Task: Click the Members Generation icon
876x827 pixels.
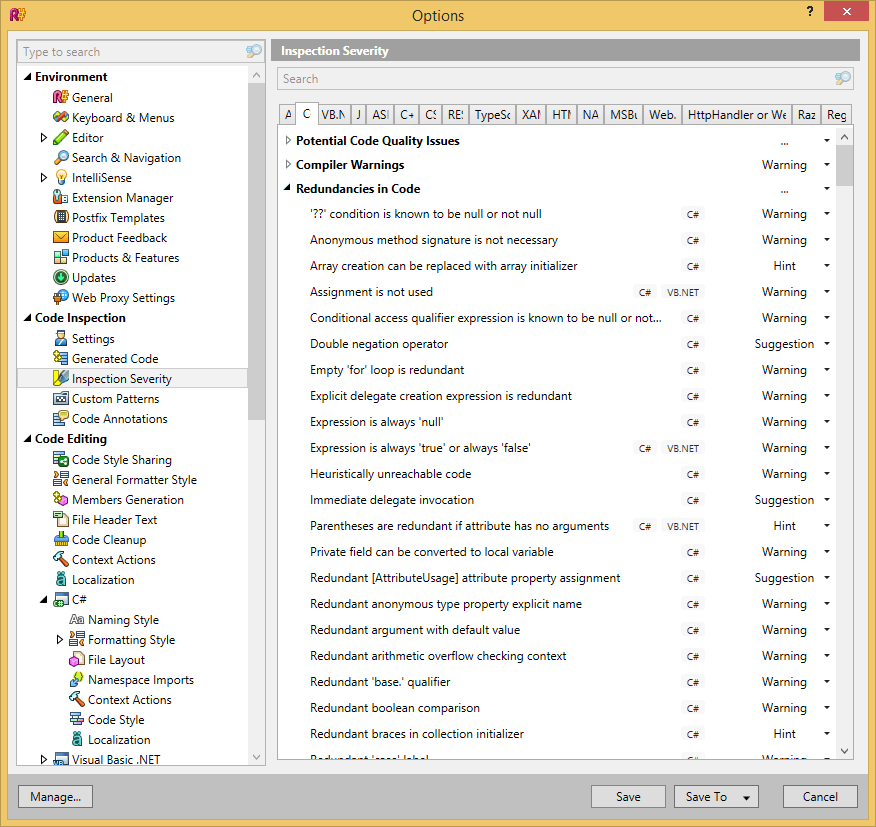Action: pos(60,500)
